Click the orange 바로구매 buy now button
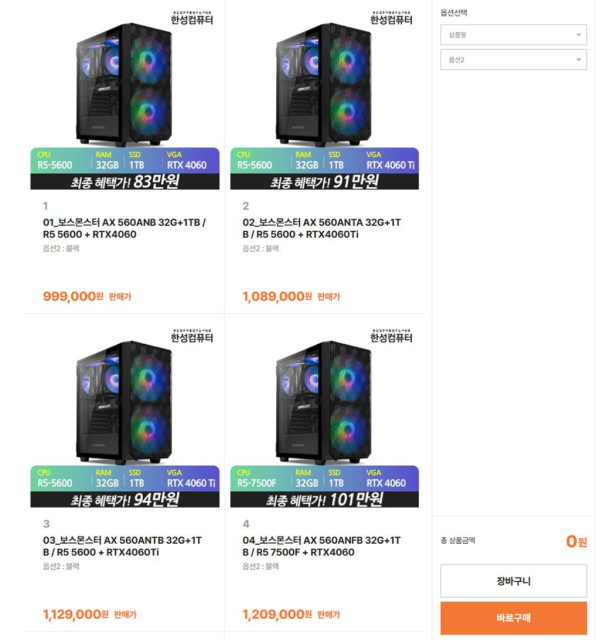 [513, 618]
